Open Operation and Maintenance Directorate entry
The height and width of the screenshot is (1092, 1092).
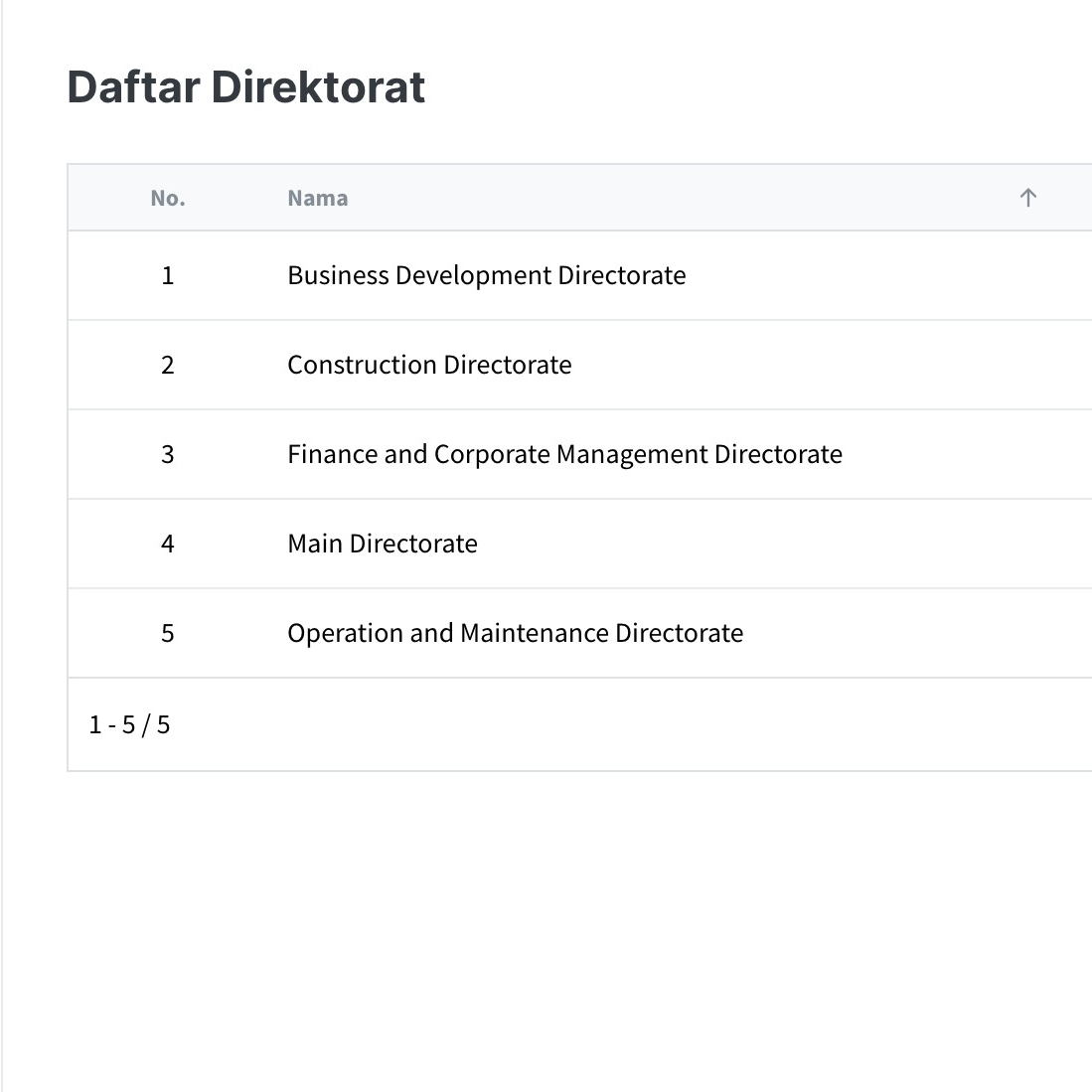[515, 633]
